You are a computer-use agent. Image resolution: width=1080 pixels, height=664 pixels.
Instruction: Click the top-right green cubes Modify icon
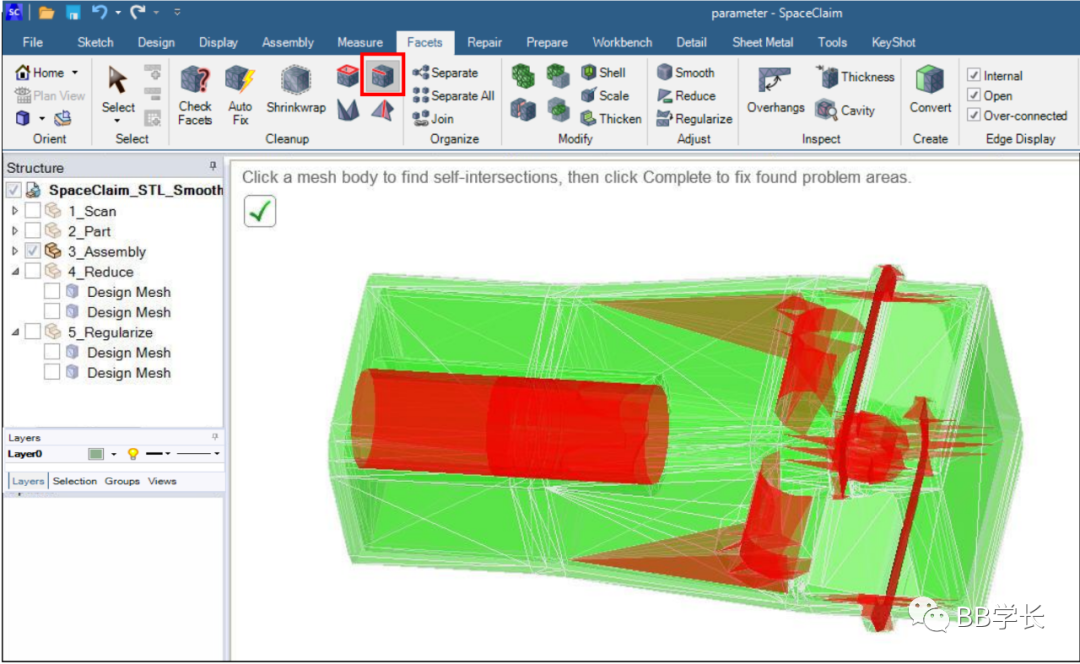[x=557, y=75]
